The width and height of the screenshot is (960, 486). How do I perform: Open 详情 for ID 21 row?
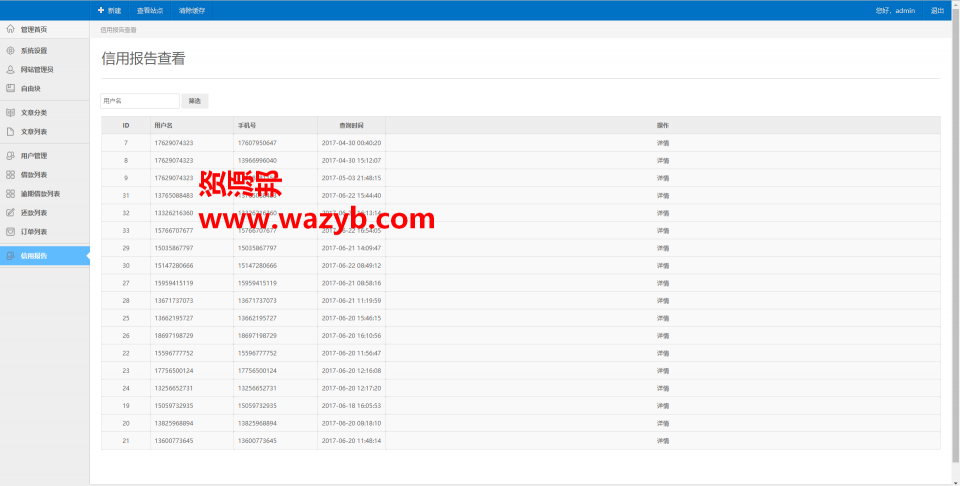coord(662,441)
